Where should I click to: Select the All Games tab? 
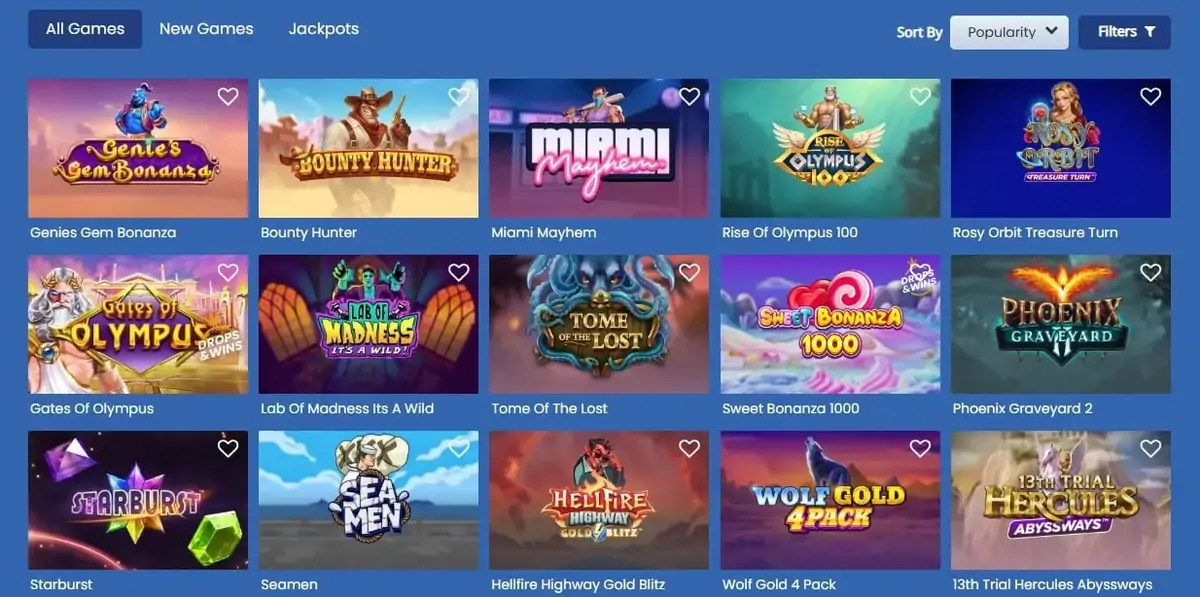click(x=85, y=29)
